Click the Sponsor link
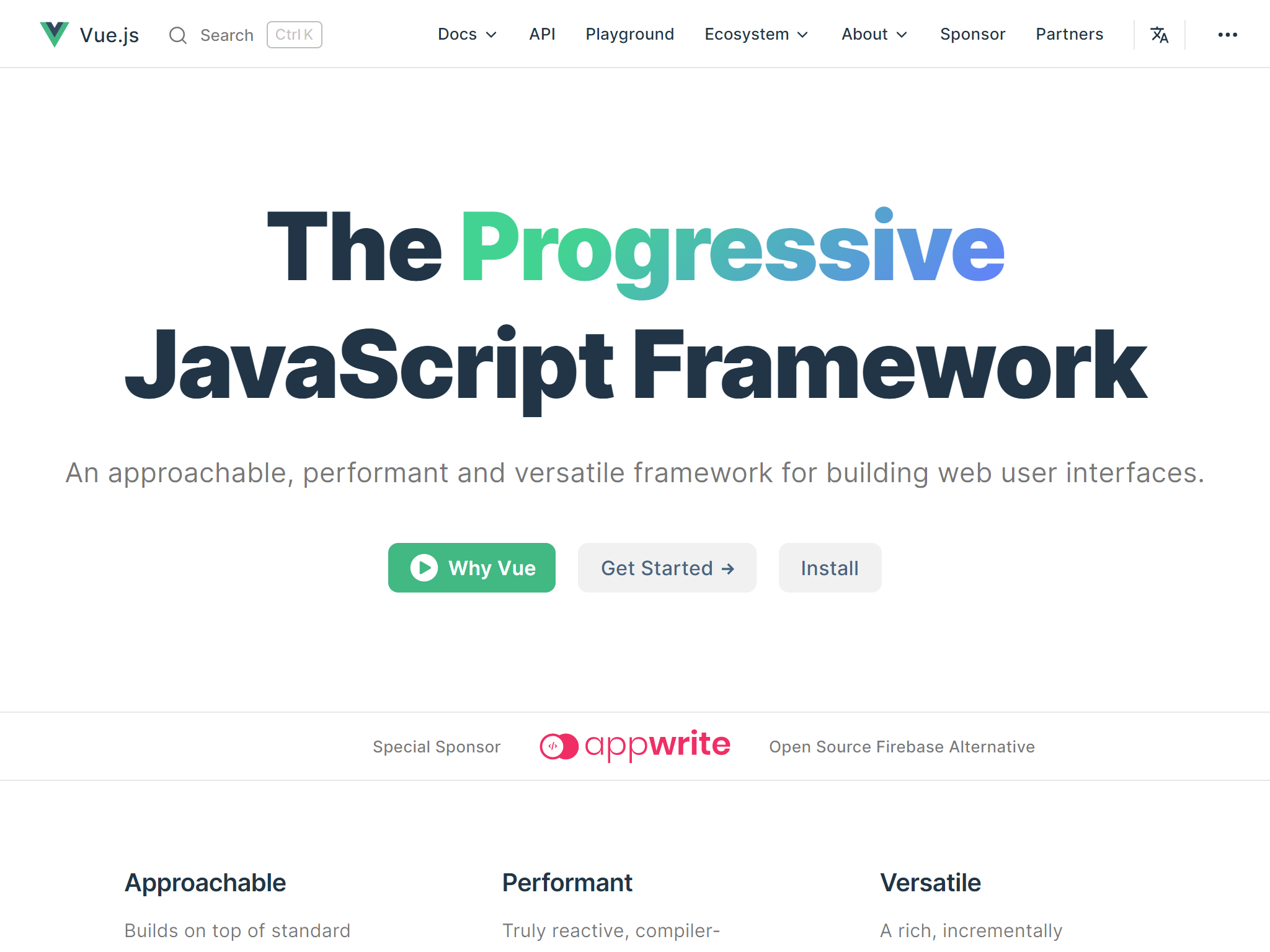 click(973, 35)
